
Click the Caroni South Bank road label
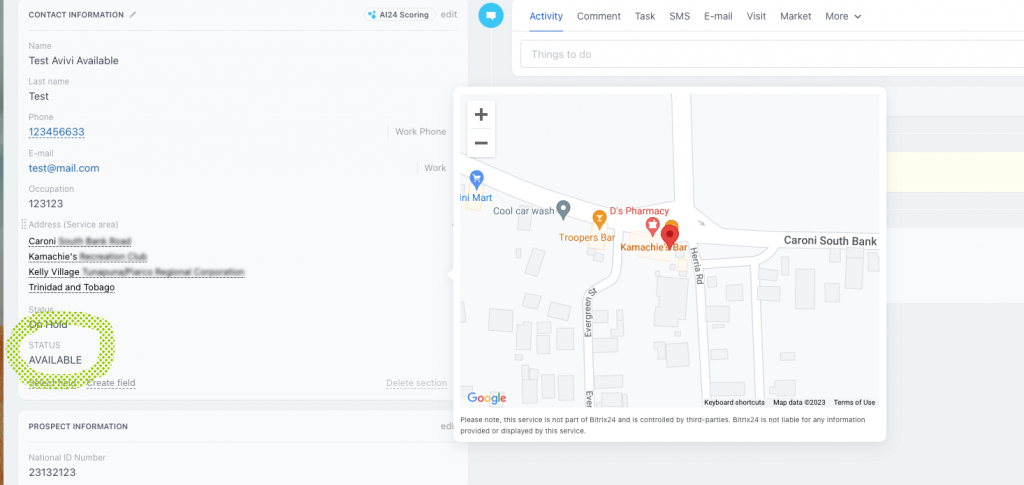tap(830, 242)
